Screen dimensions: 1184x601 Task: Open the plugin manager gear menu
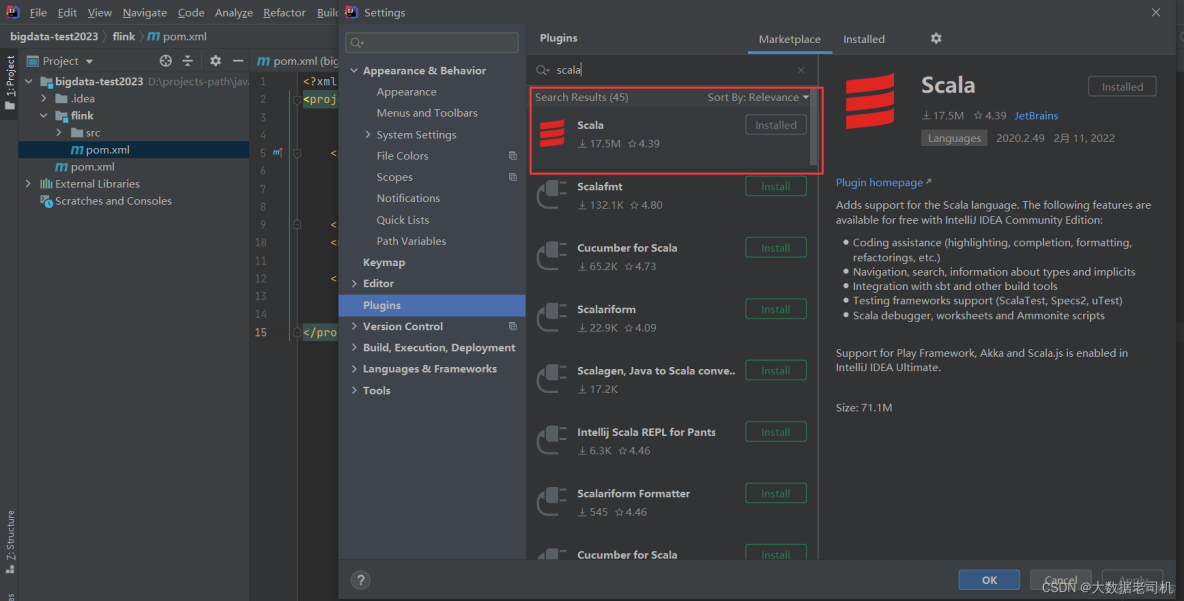(936, 38)
